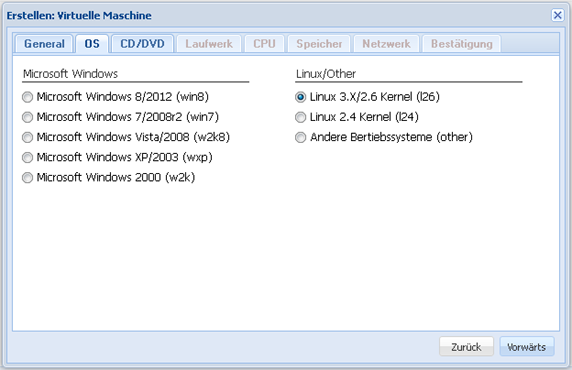Click the dialog title Erstellen: Virtuelle Maschine
Screen dimensions: 572x370
[x=79, y=16]
